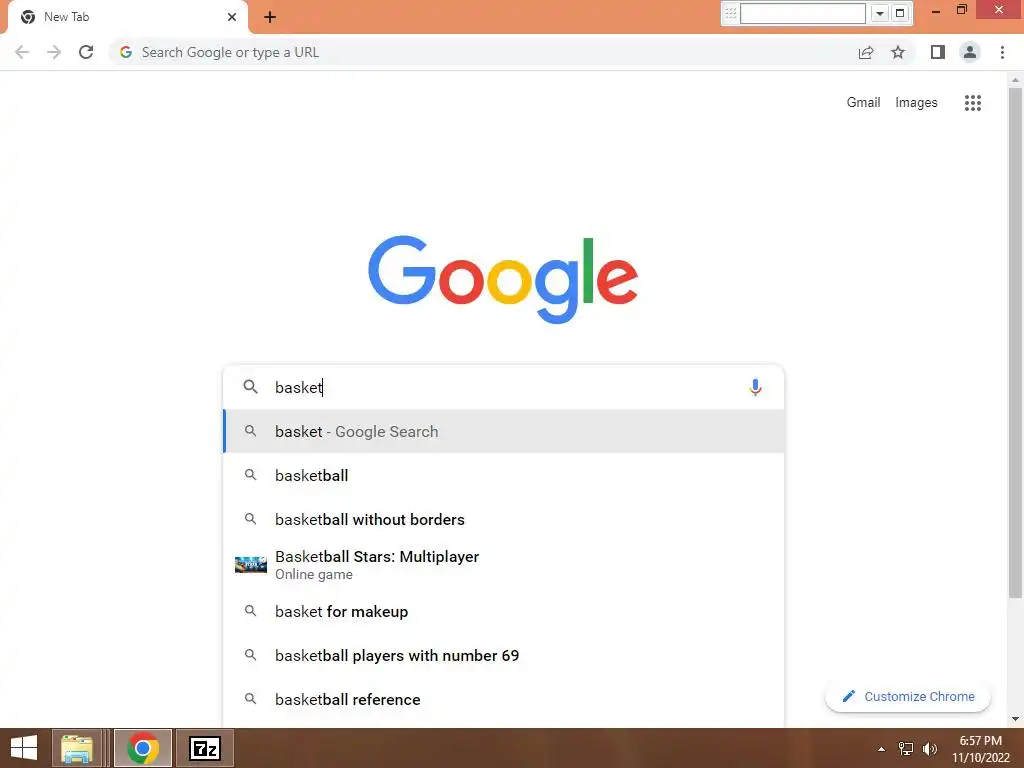The height and width of the screenshot is (768, 1024).
Task: Go forward using the browser forward arrow
Action: [54, 52]
